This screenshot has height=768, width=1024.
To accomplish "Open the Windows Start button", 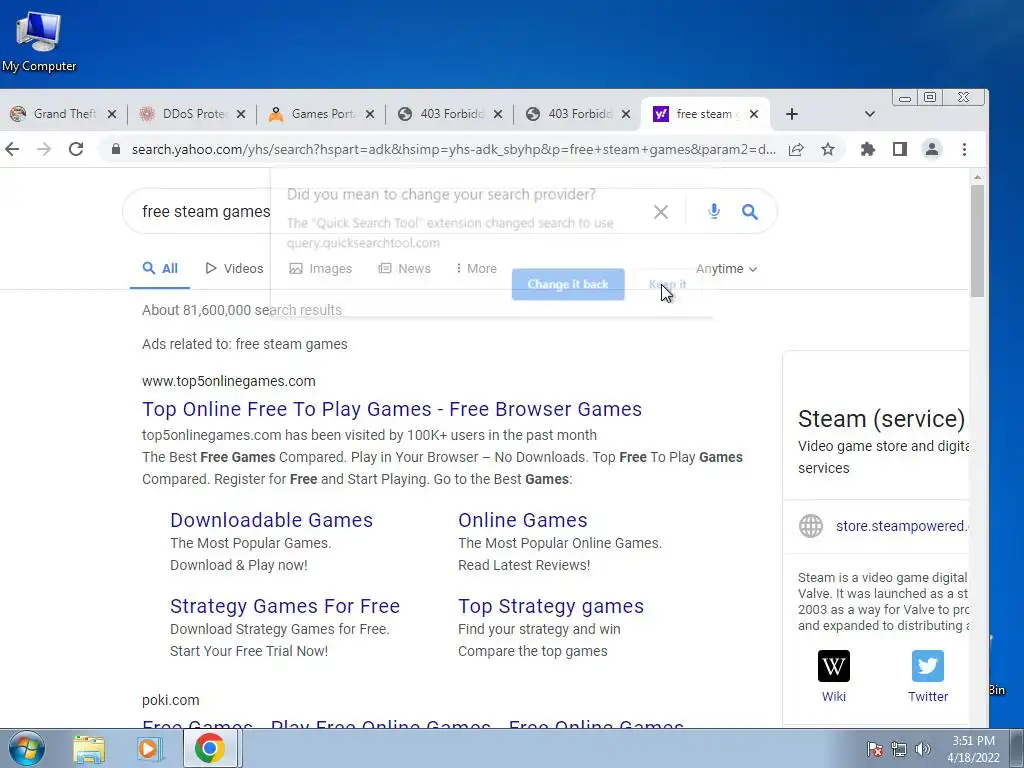I will click(26, 748).
